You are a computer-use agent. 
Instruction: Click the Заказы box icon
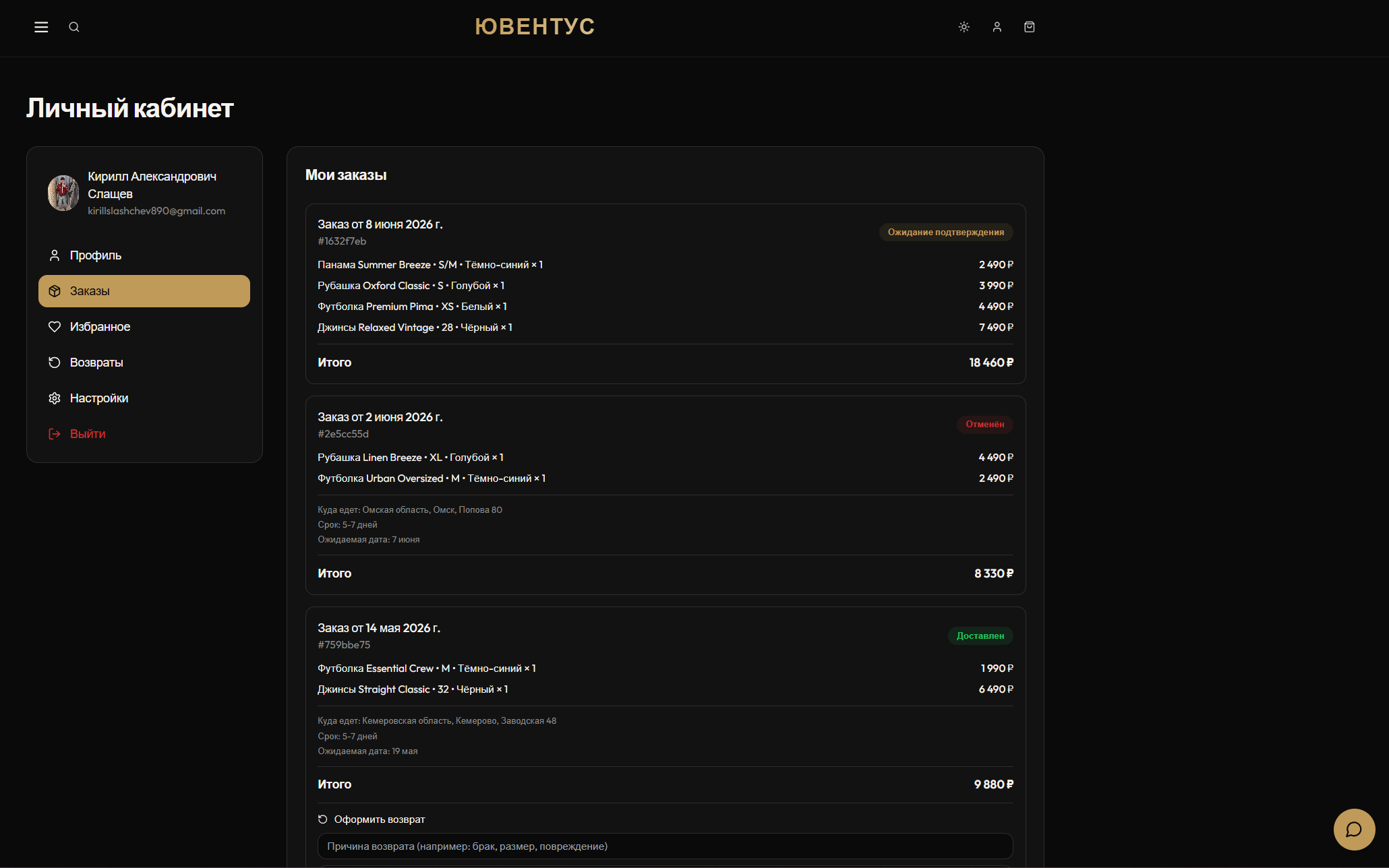click(x=55, y=291)
